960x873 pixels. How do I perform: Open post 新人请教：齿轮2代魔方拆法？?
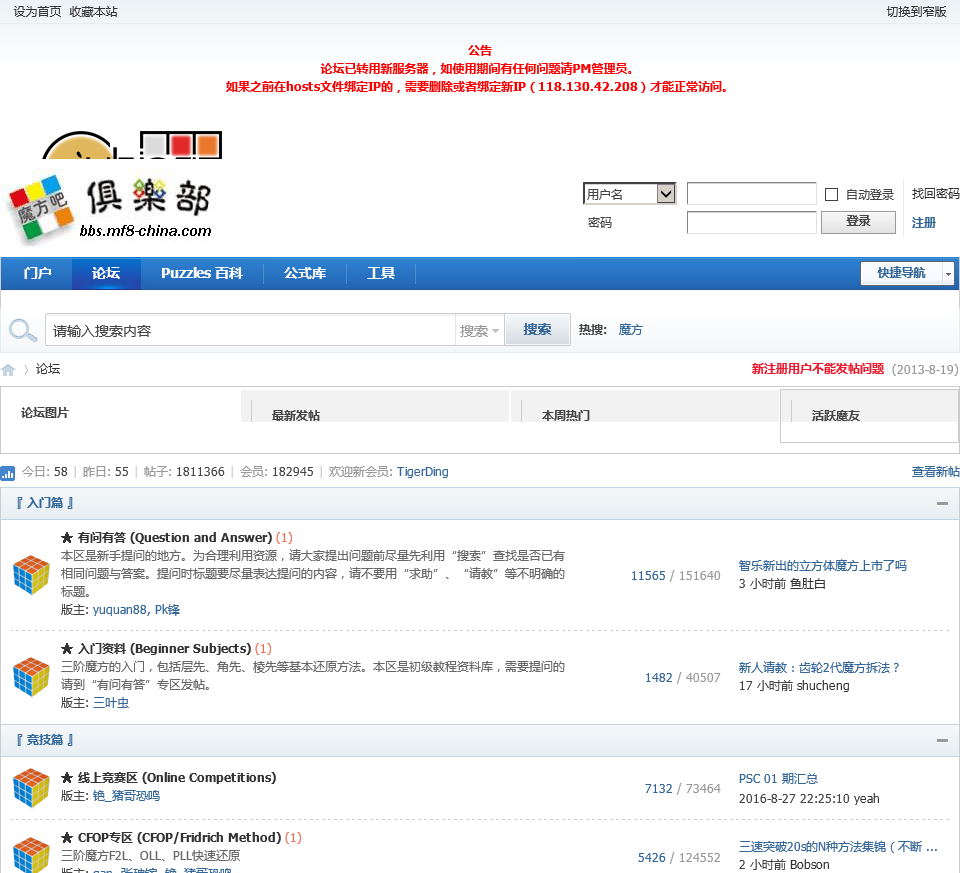click(819, 668)
